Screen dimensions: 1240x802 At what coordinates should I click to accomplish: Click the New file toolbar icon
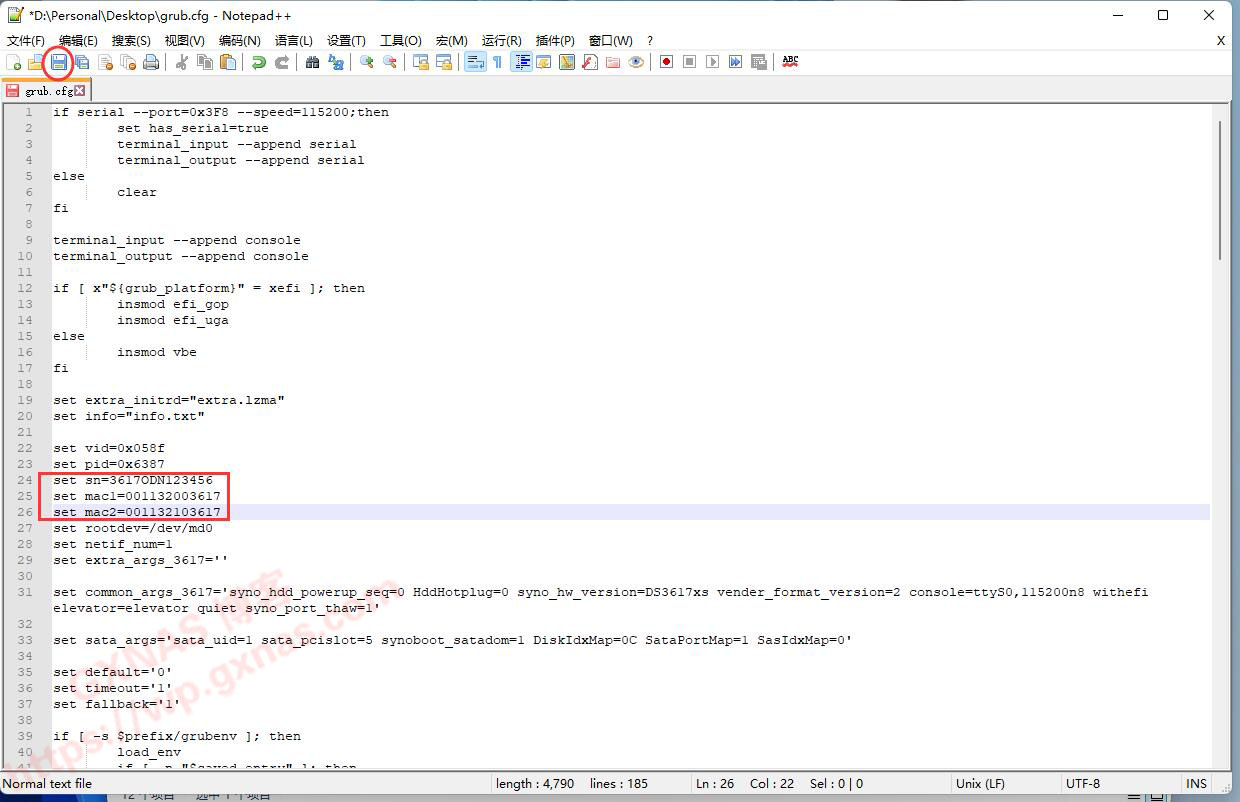14,62
